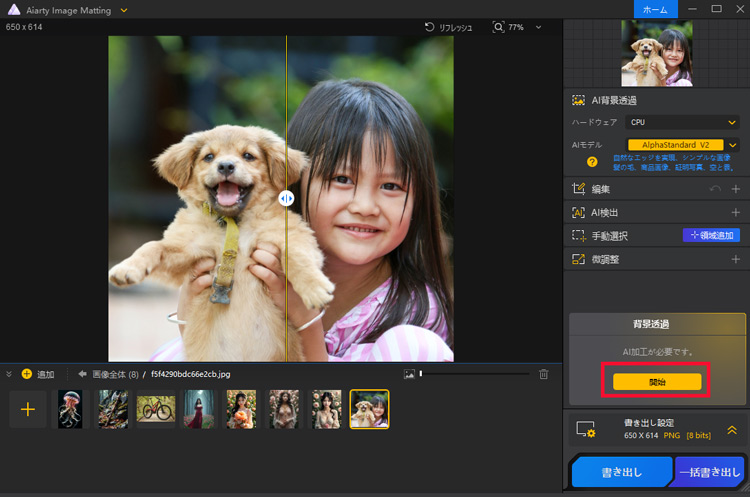
Task: Click the trash delete icon
Action: point(543,374)
